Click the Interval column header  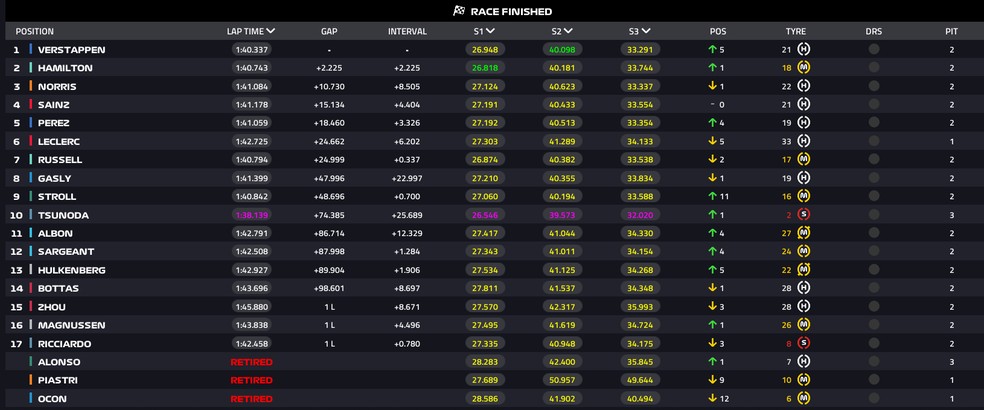point(407,31)
